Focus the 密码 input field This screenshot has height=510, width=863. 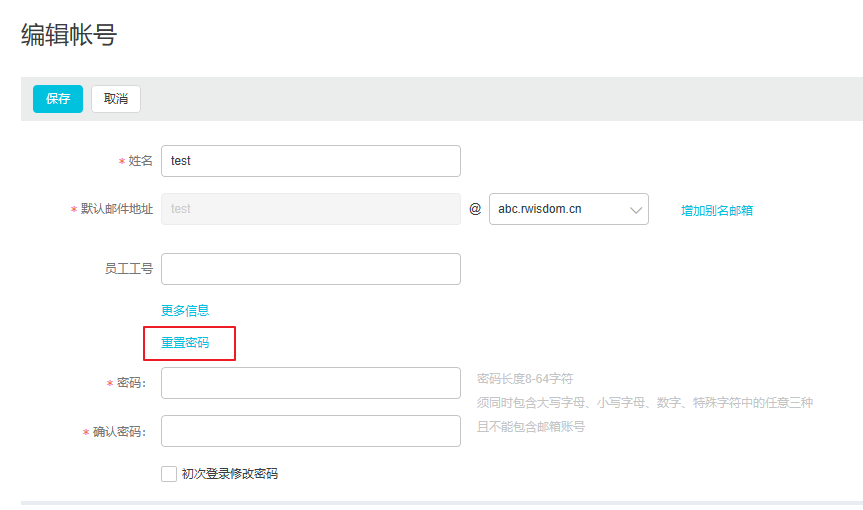[x=310, y=383]
